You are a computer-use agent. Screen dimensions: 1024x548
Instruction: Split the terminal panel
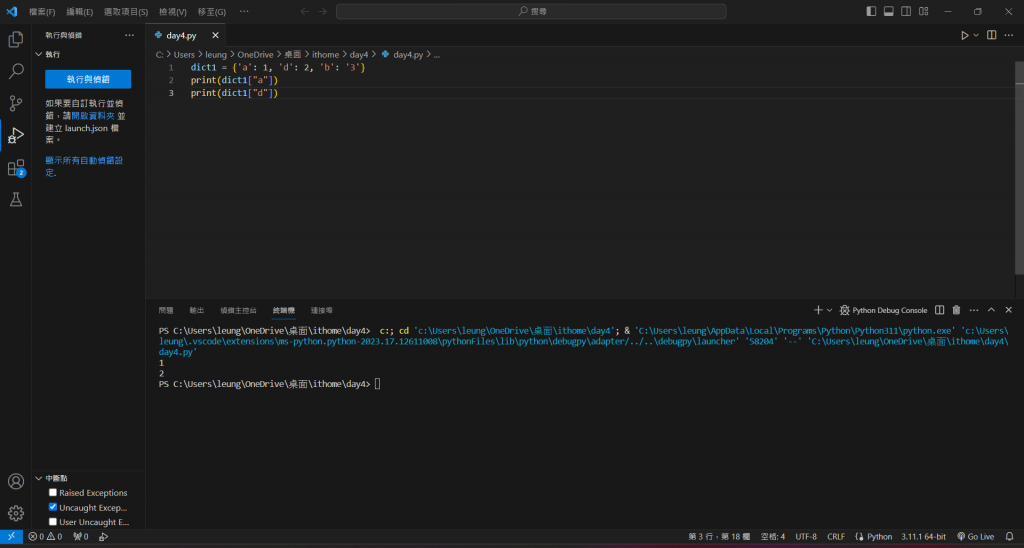[939, 310]
